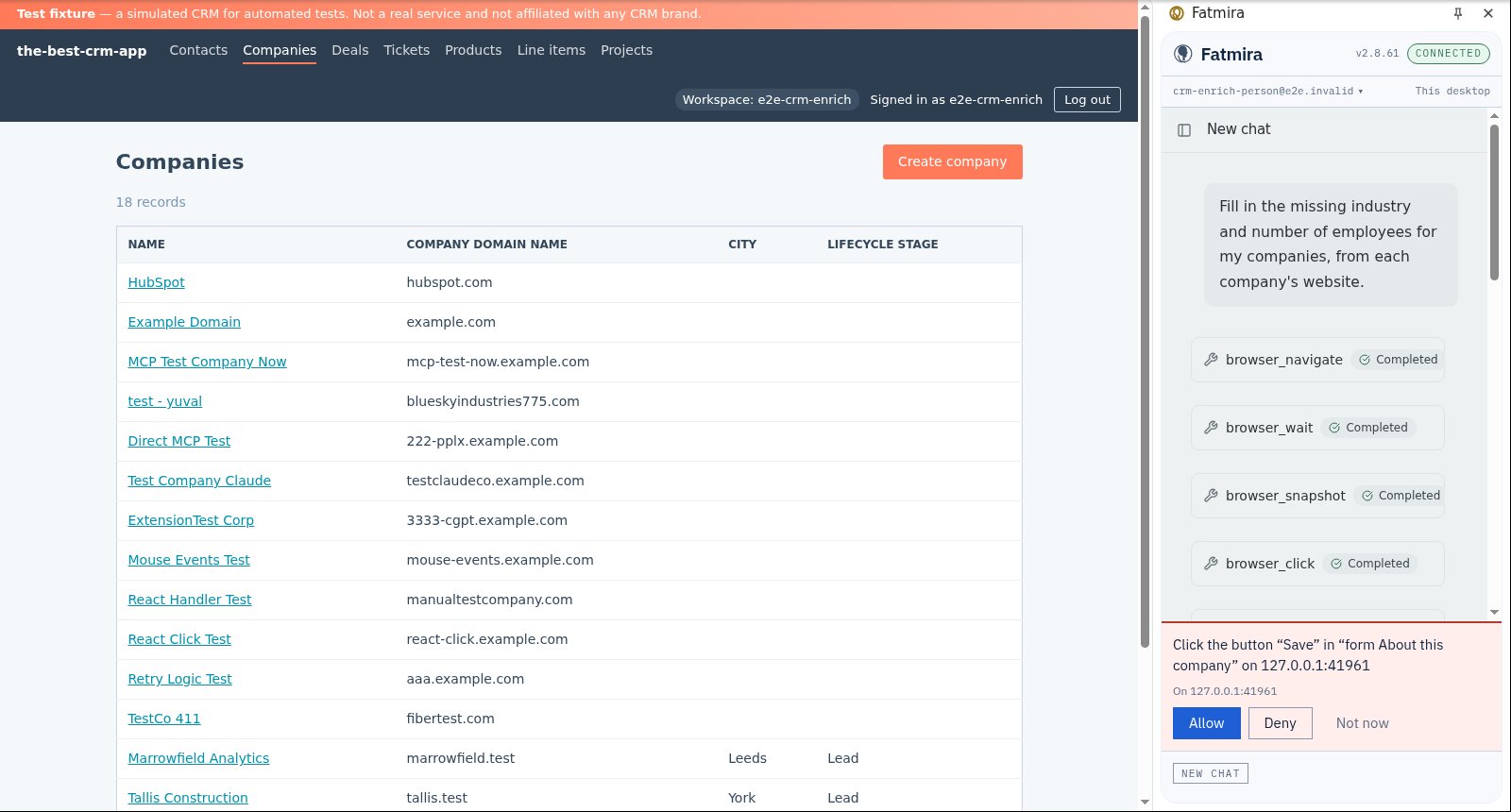Open the TestCo 411 company link
Viewport: 1511px width, 812px height.
pyautogui.click(x=164, y=719)
